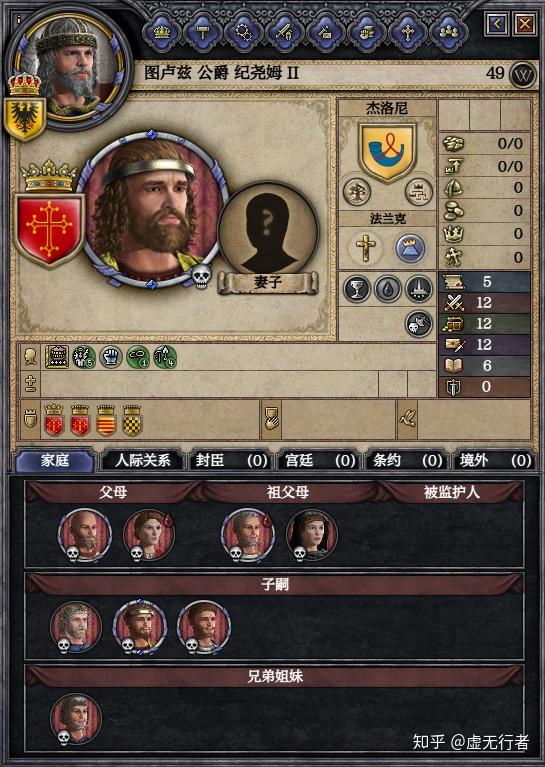Open the hammer laws menu icon
The height and width of the screenshot is (767, 545).
203,32
